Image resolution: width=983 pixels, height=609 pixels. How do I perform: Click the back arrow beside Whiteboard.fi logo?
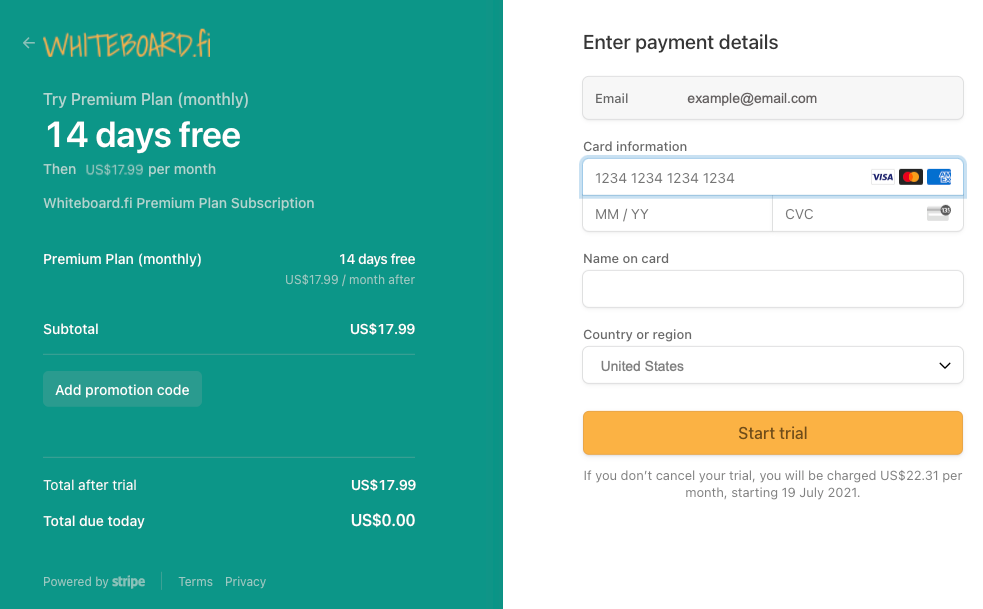(x=28, y=43)
